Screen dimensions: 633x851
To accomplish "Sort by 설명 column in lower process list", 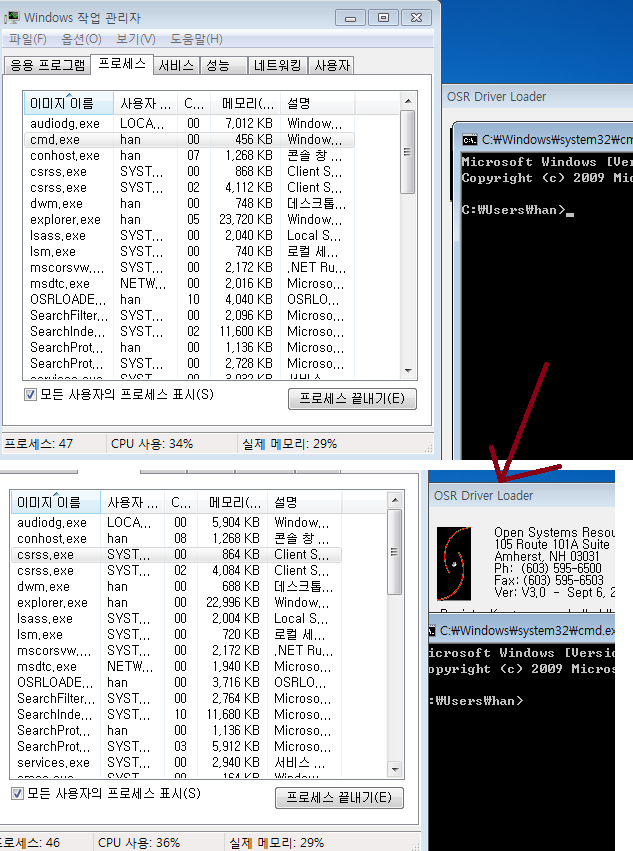I will click(x=305, y=502).
